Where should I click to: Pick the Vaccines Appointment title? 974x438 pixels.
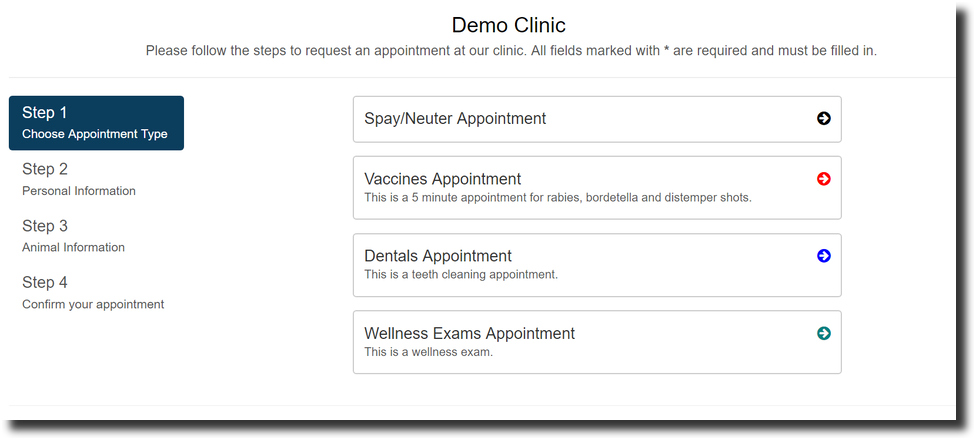point(442,179)
